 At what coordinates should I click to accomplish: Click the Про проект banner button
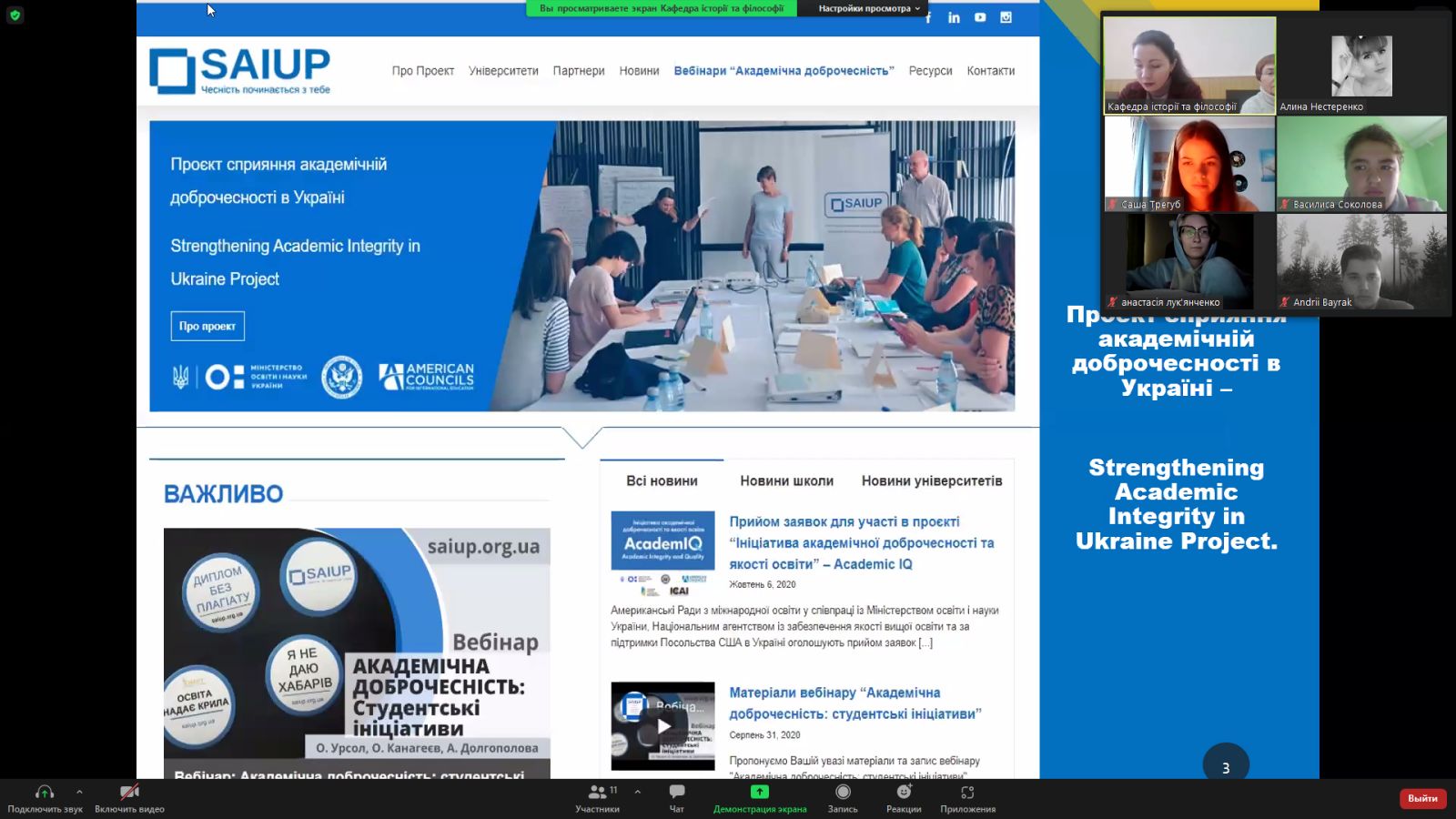[207, 326]
